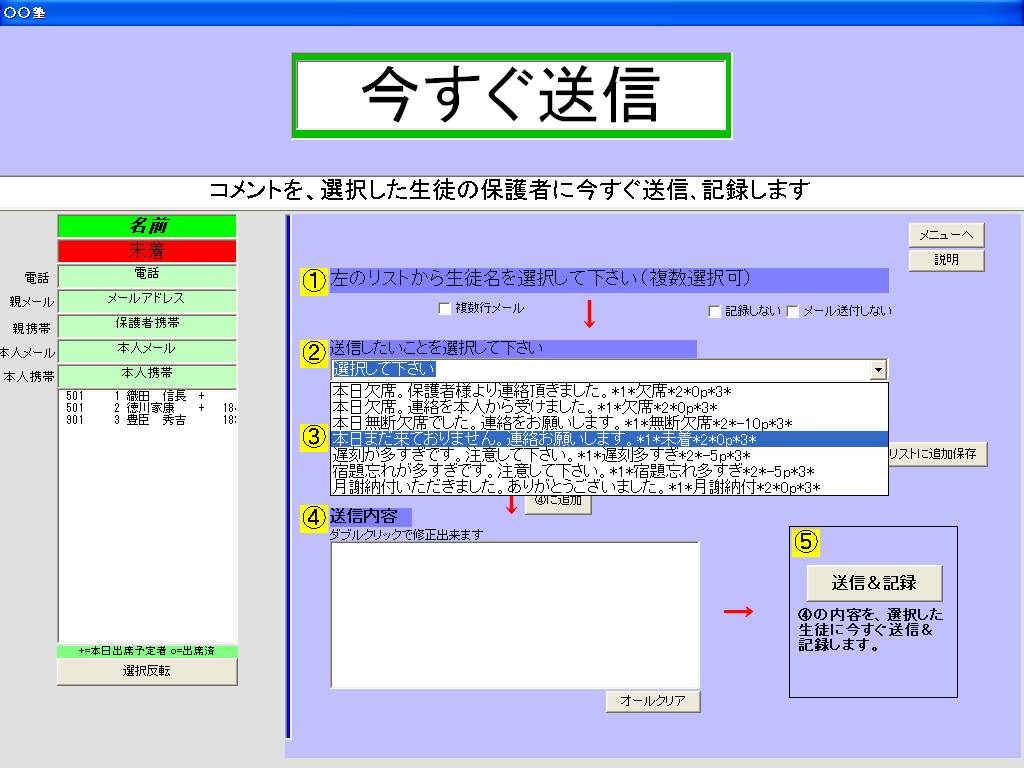
Task: Select student 豊臣 秀吉 in list
Action: click(x=148, y=420)
